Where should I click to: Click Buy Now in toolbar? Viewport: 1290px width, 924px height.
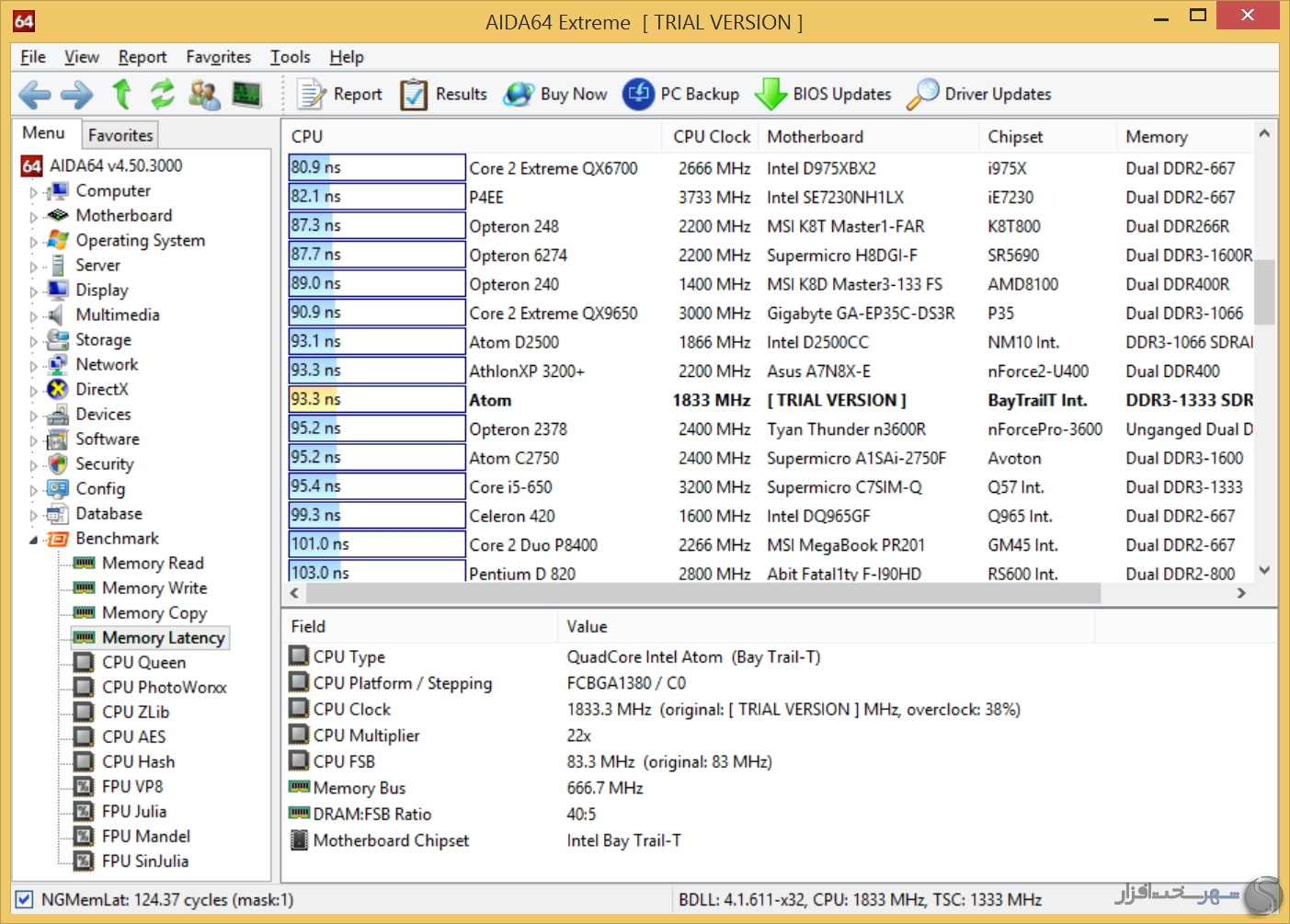pyautogui.click(x=555, y=94)
